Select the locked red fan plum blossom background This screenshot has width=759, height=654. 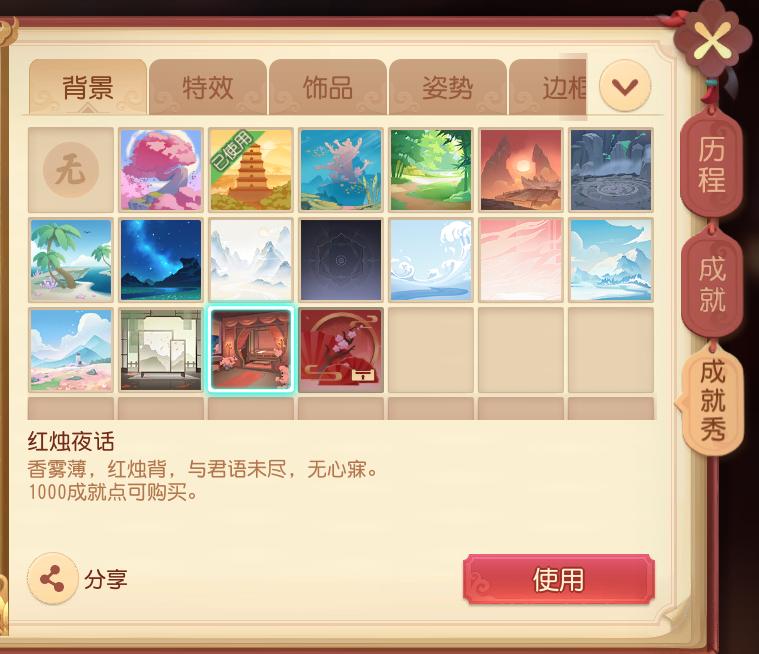coord(341,350)
